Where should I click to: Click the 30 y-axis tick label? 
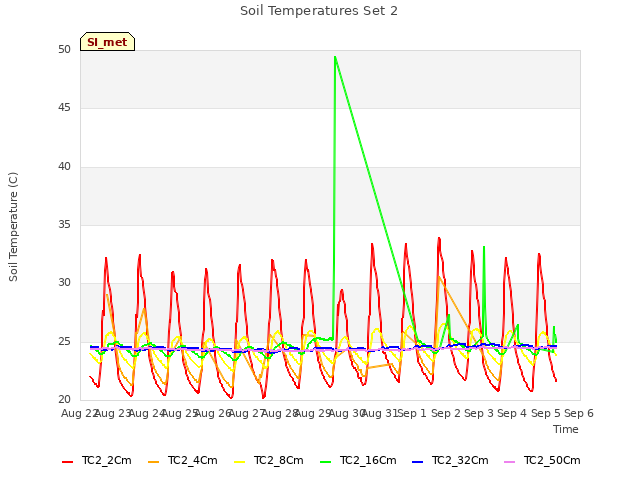coord(64,283)
